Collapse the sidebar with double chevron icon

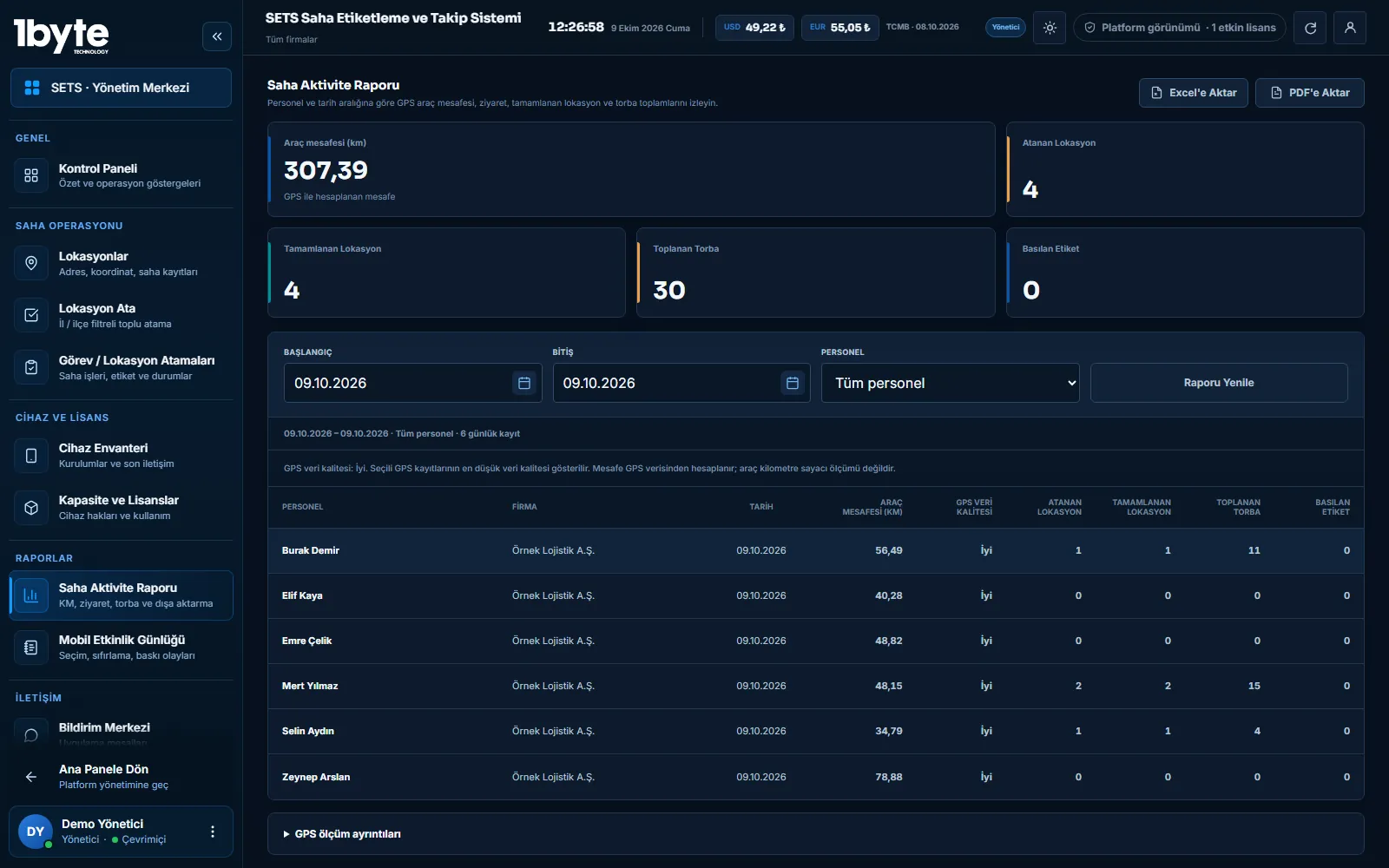217,36
